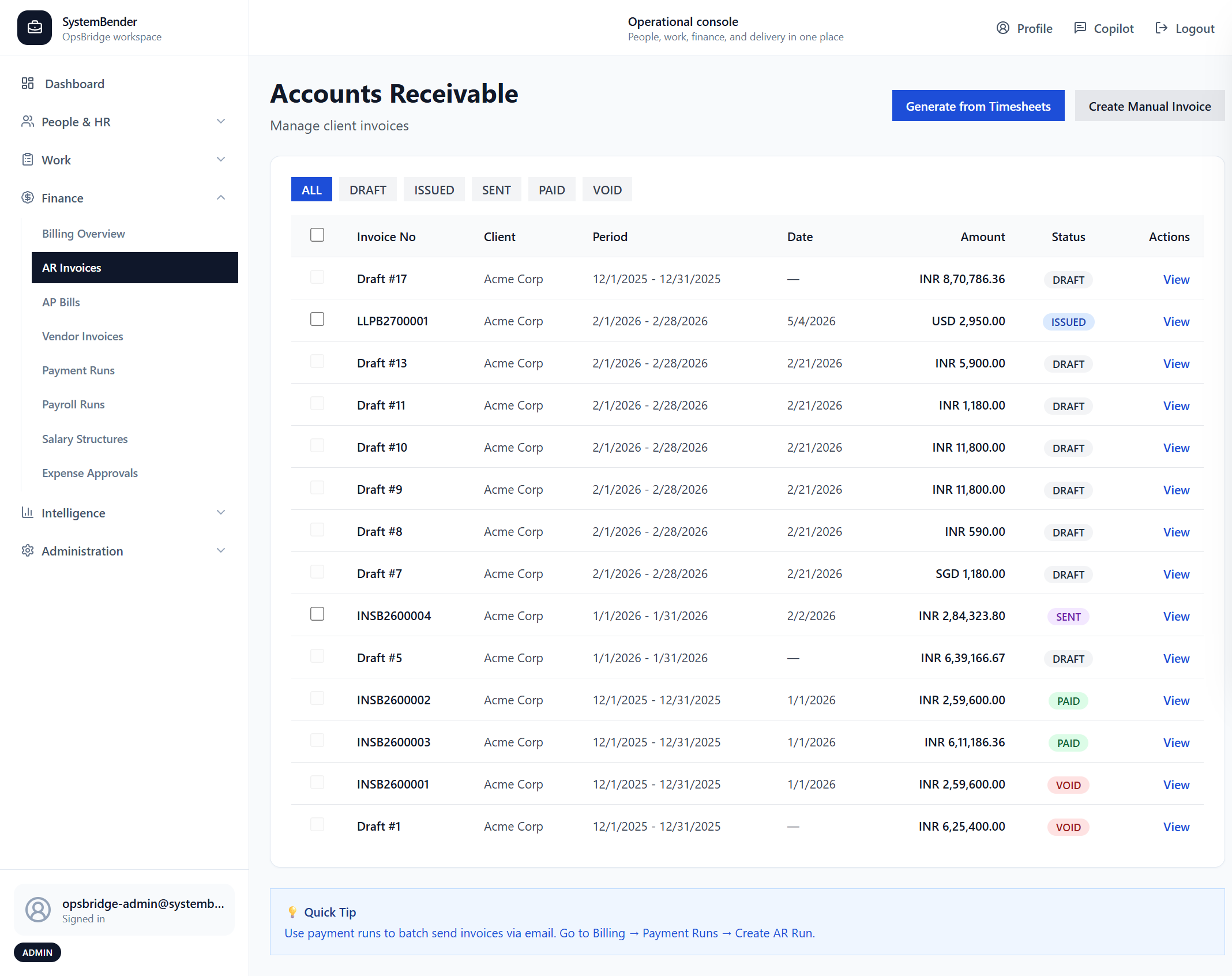Collapse the Finance section chevron
Viewport: 1232px width, 976px height.
click(x=221, y=197)
